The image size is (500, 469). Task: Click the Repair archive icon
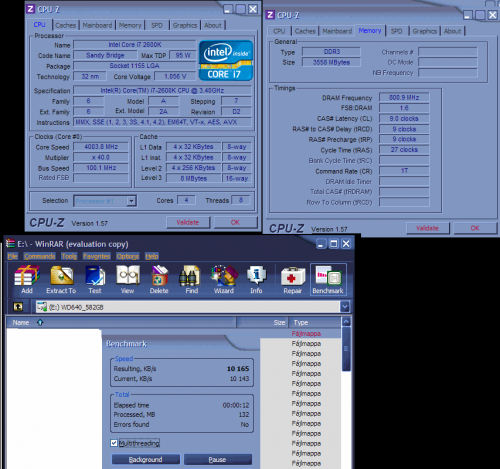tap(293, 279)
